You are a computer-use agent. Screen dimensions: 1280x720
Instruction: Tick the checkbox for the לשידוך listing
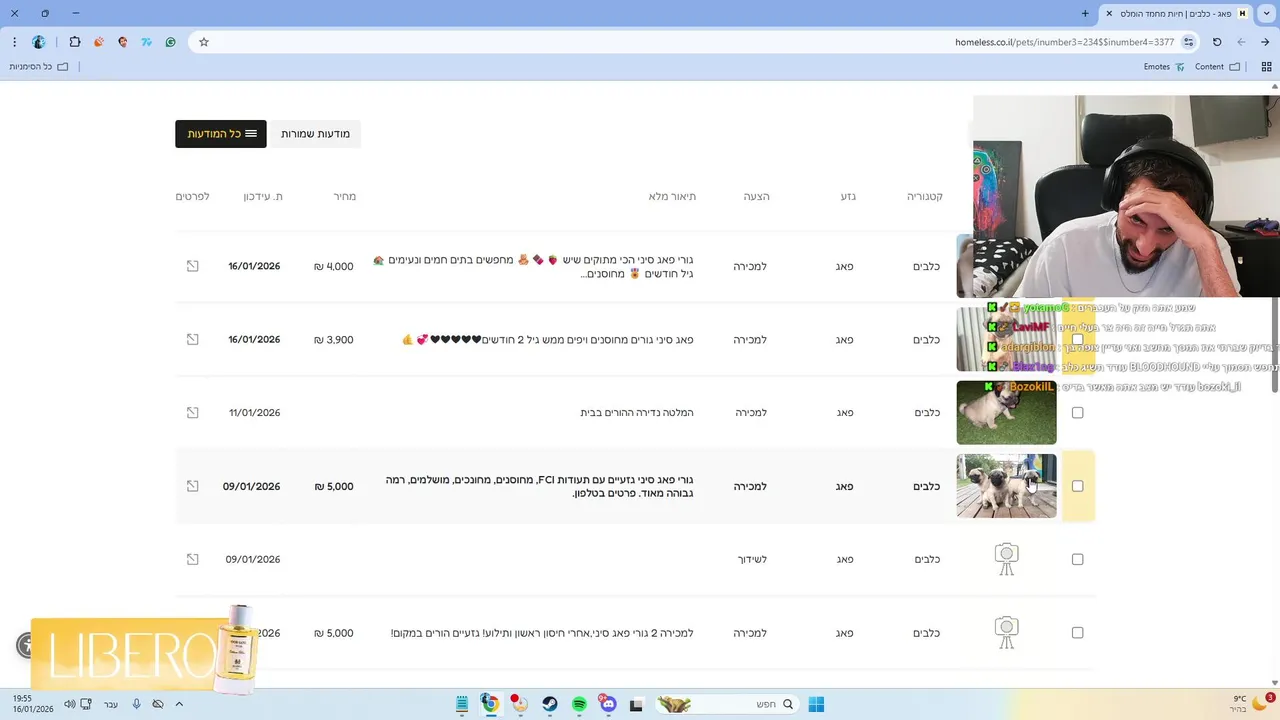pyautogui.click(x=1077, y=559)
